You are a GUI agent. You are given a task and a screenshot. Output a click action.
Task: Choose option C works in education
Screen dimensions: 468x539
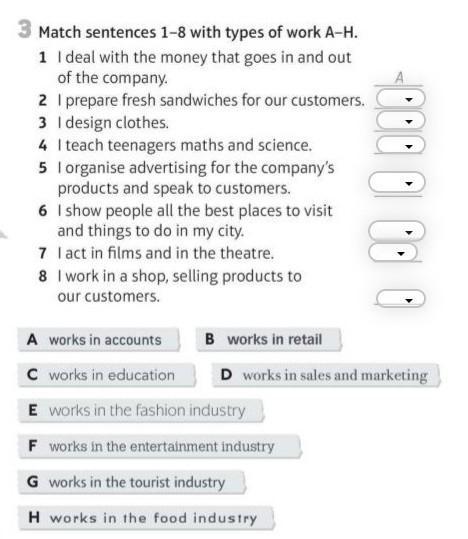107,375
